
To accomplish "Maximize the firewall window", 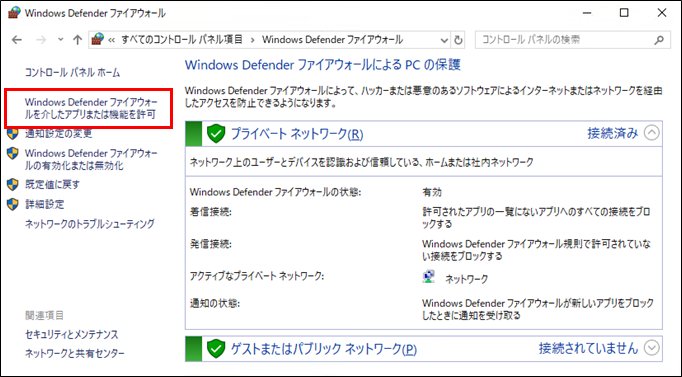I will 624,13.
